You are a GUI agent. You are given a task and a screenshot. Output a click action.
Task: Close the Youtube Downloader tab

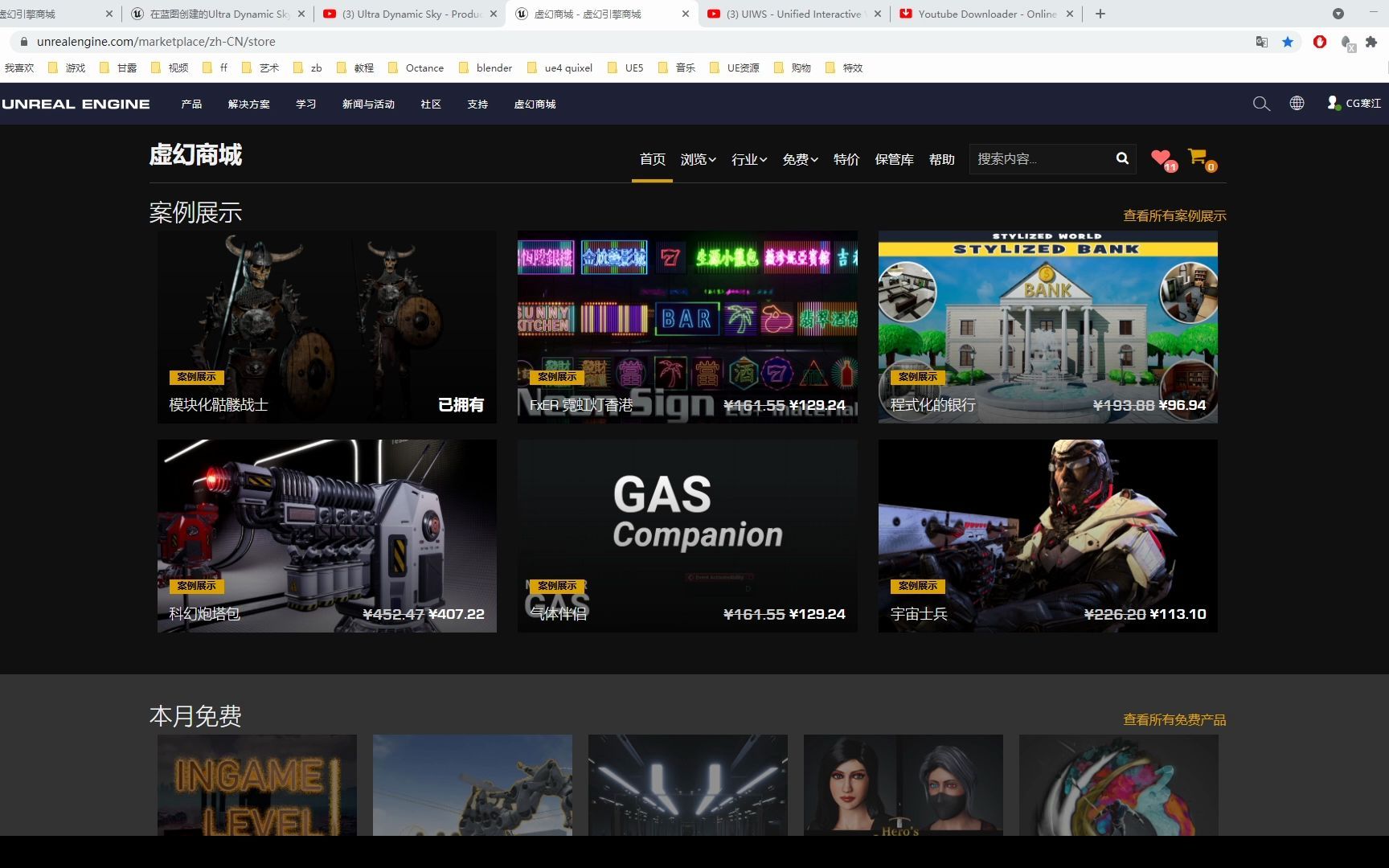pyautogui.click(x=1070, y=14)
